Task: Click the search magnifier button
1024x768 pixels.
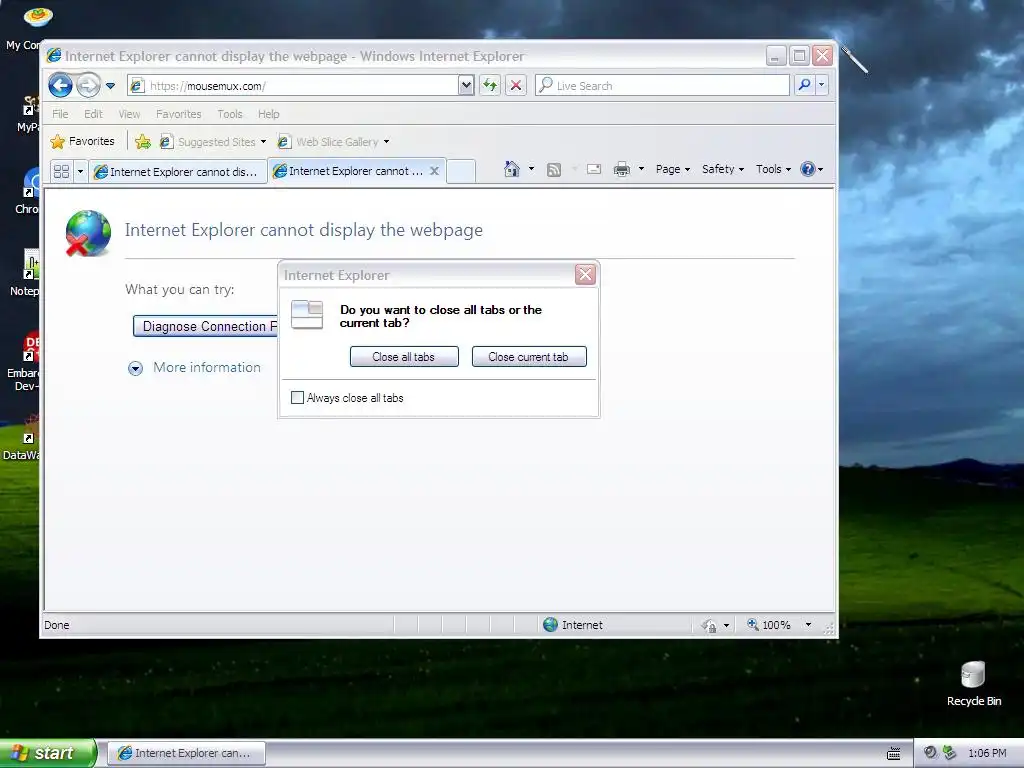Action: point(805,86)
